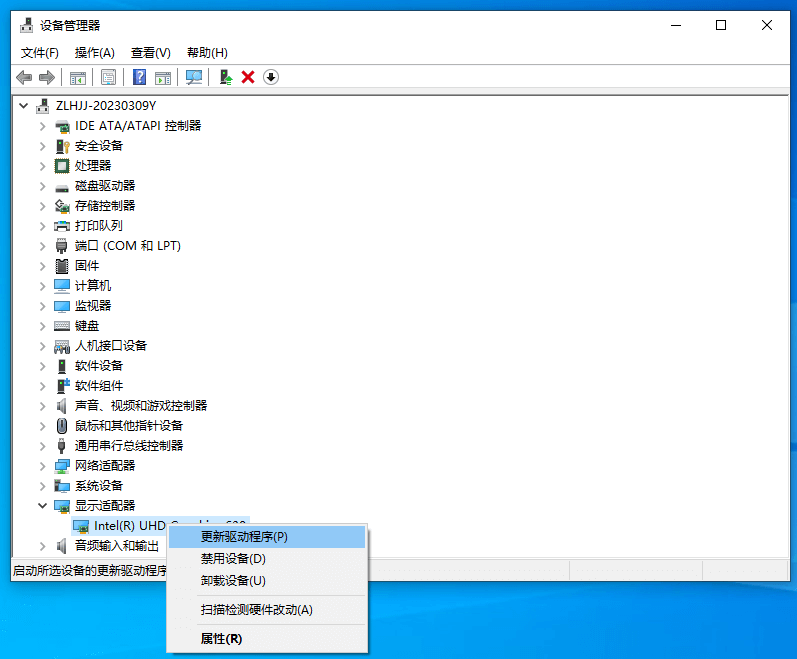Select the 软件设备 tree label
This screenshot has width=797, height=659.
pyautogui.click(x=99, y=366)
